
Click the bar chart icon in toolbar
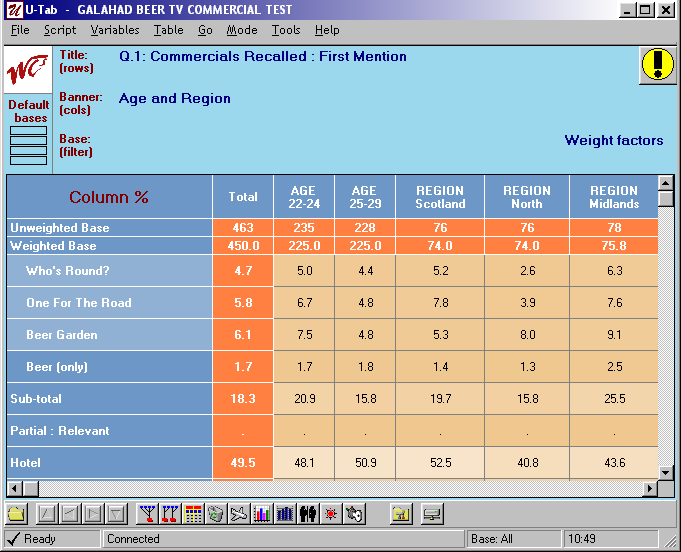(263, 514)
